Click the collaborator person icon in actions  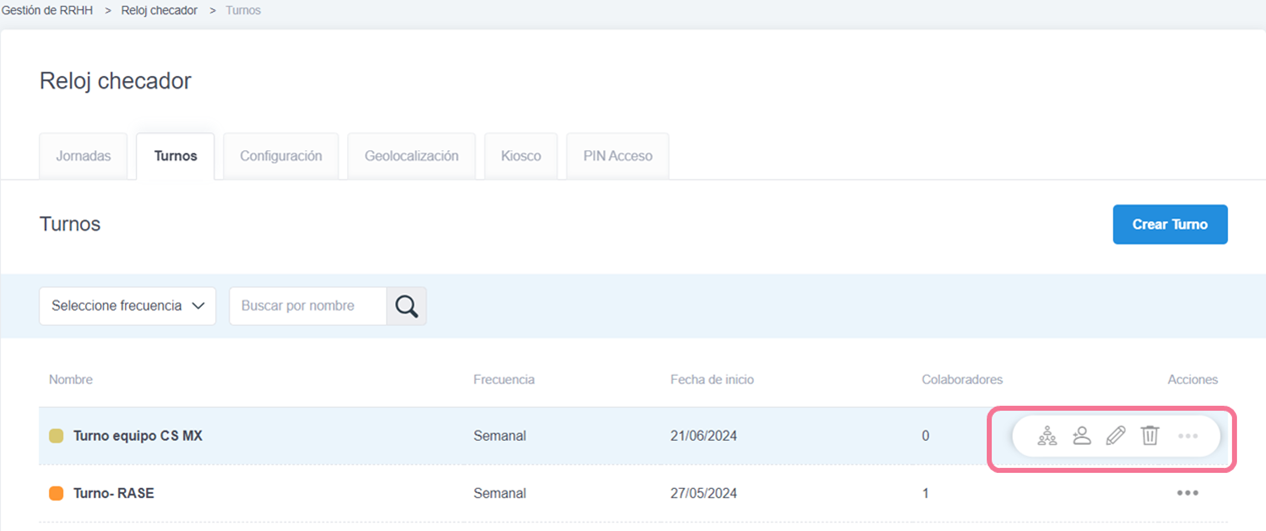[1081, 436]
